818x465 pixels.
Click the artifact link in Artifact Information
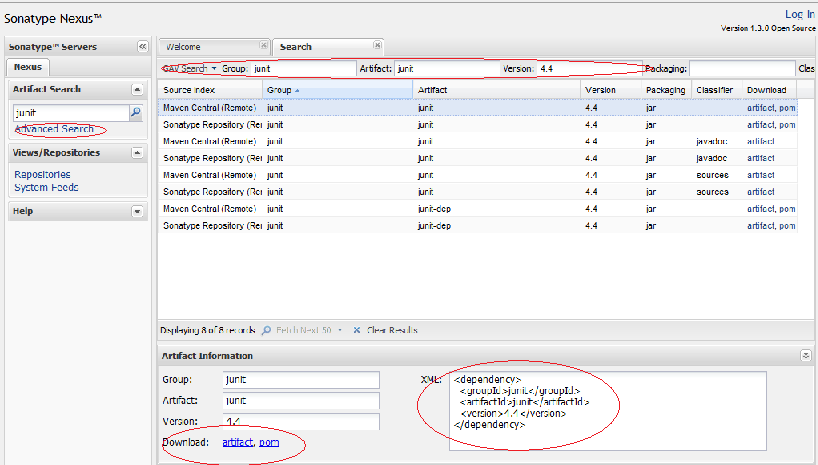[x=237, y=443]
